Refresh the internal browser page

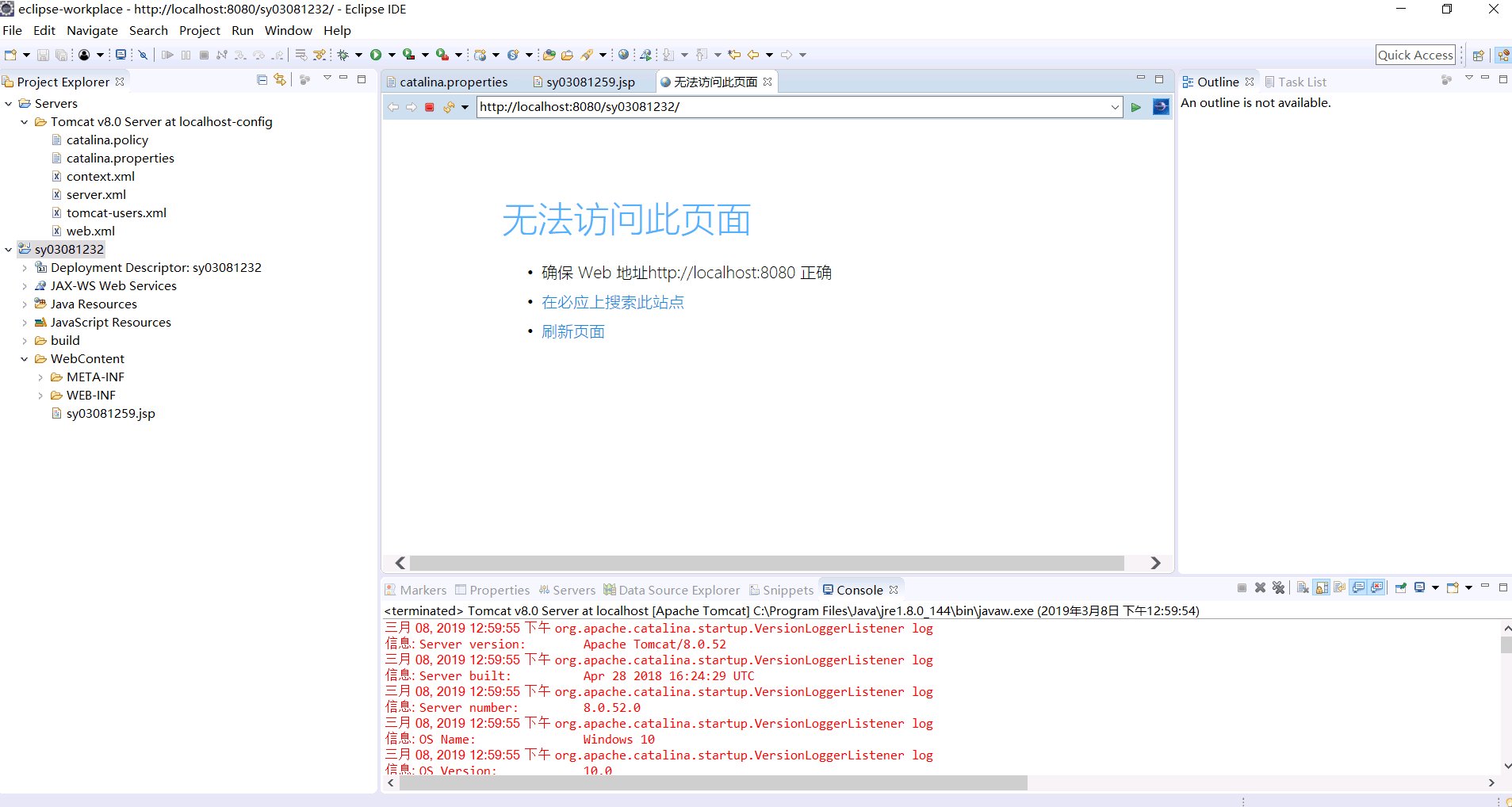[x=449, y=107]
